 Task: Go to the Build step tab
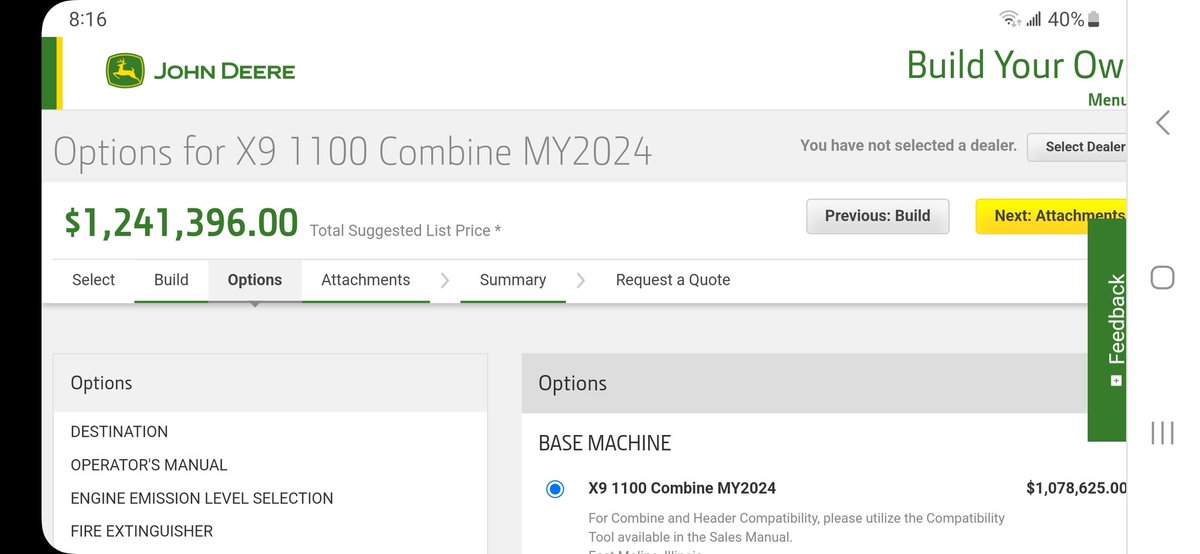coord(171,280)
